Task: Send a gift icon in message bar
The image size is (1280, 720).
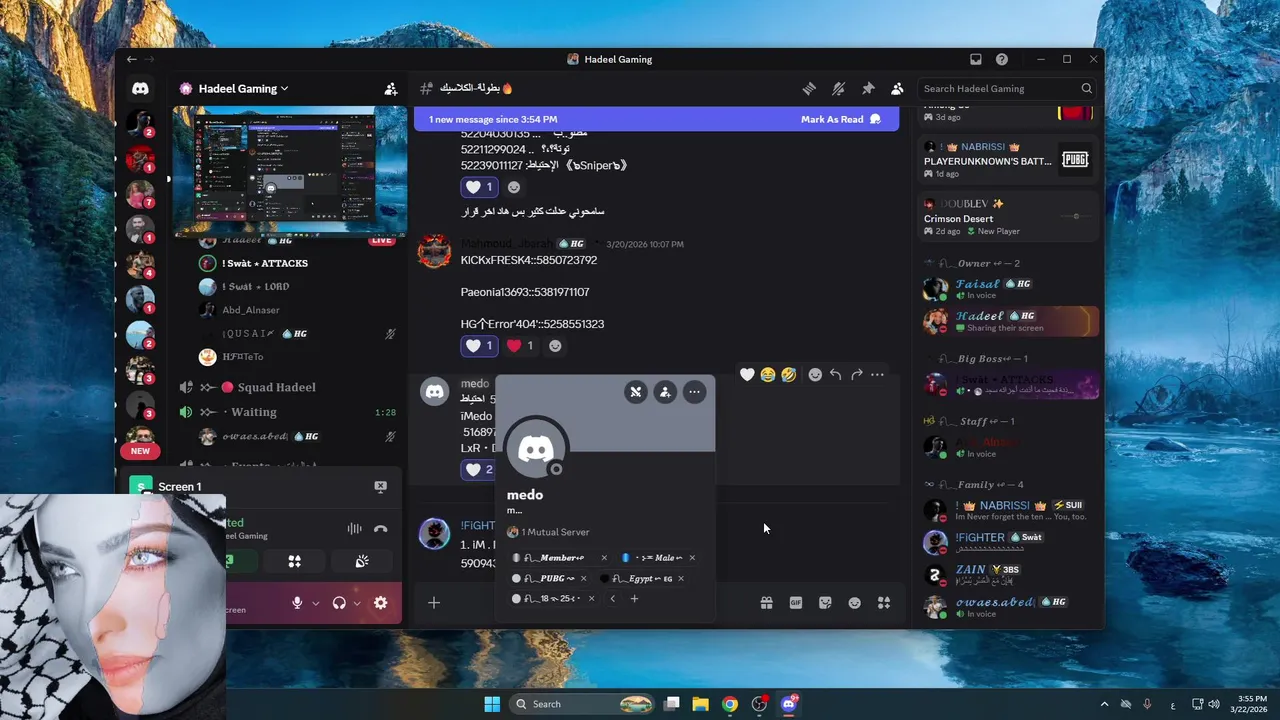Action: click(766, 603)
